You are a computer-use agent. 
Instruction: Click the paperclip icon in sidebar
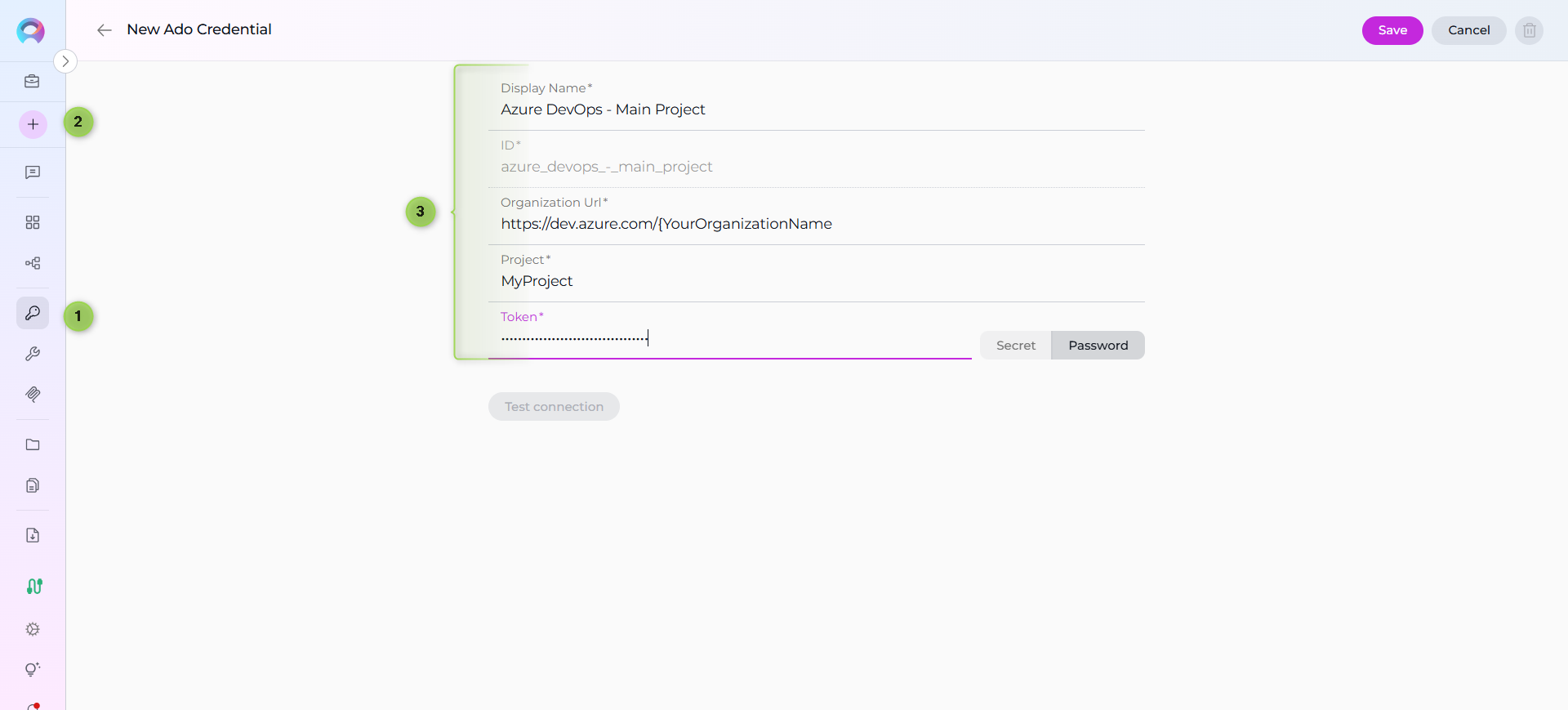33,395
